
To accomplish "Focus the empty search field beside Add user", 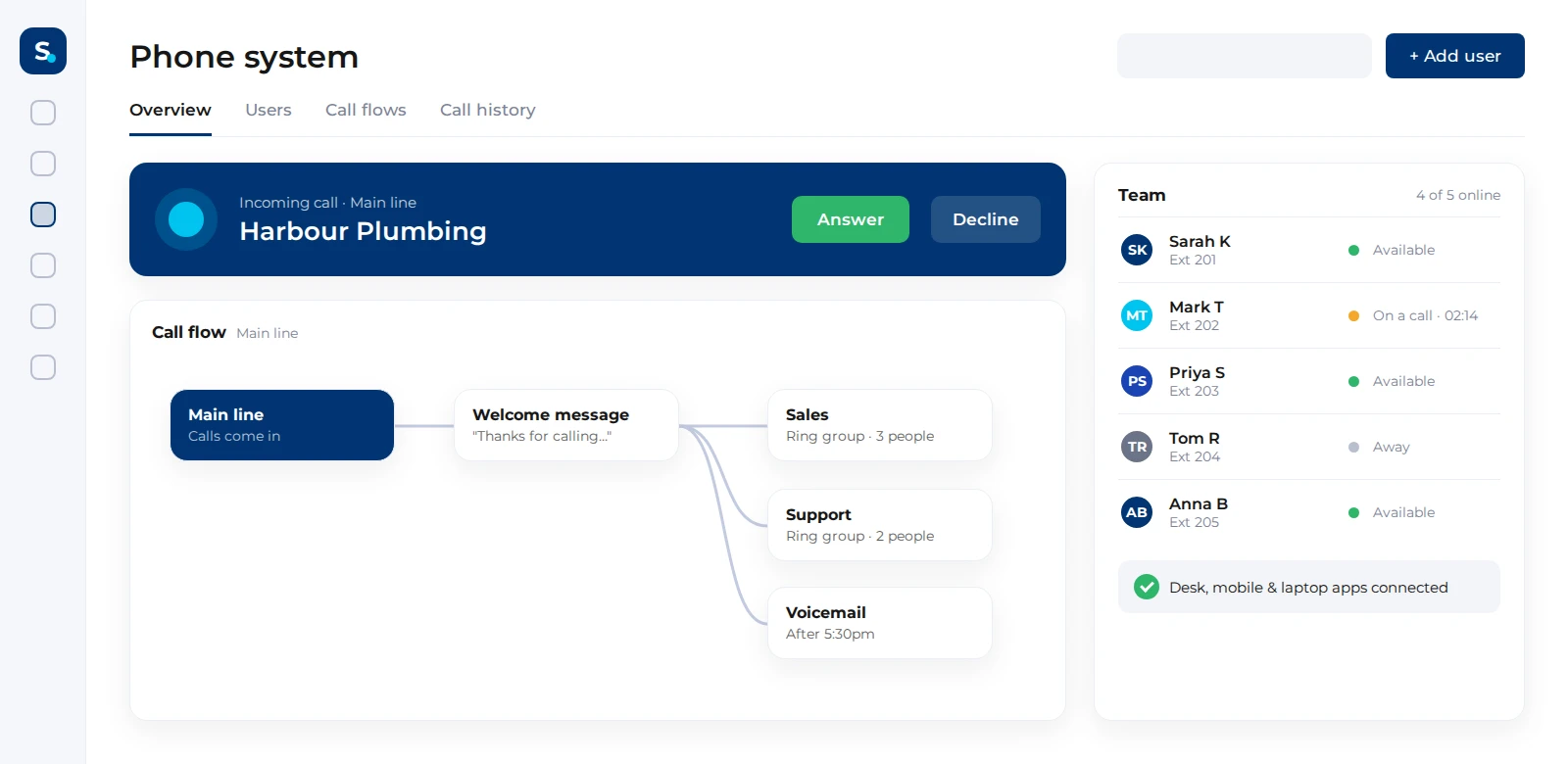I will (x=1245, y=56).
